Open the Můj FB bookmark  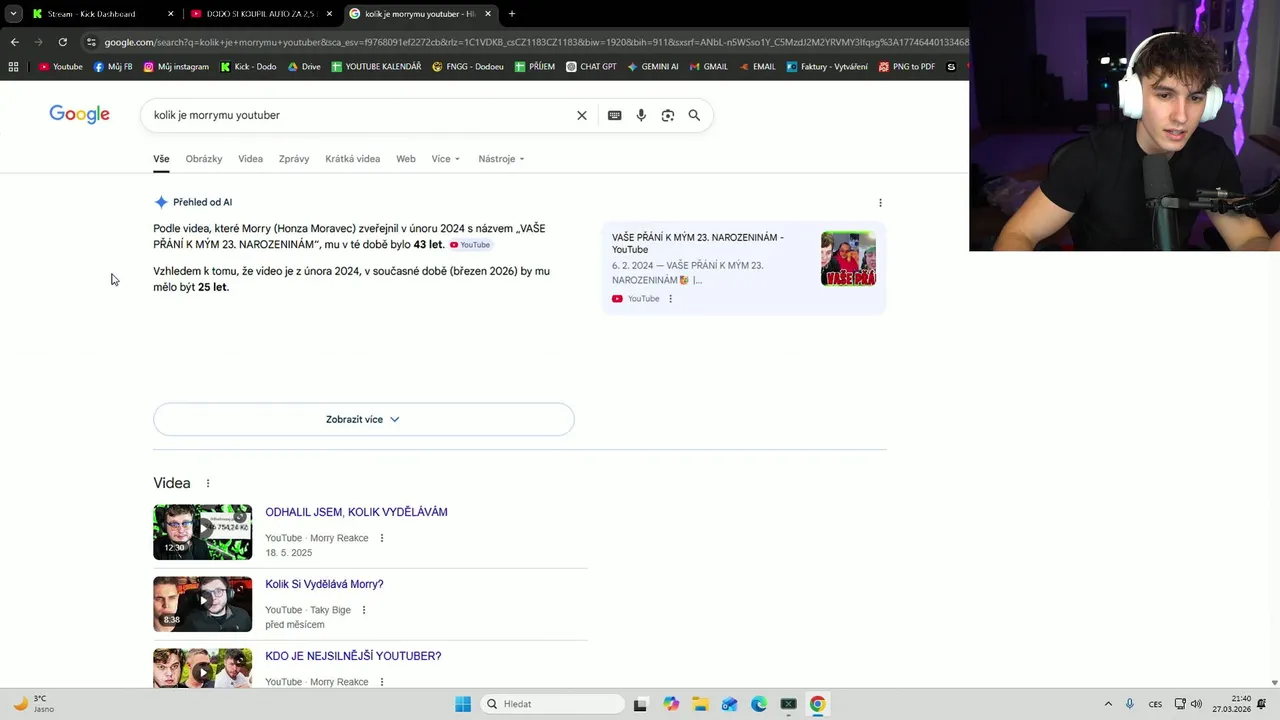tap(113, 67)
